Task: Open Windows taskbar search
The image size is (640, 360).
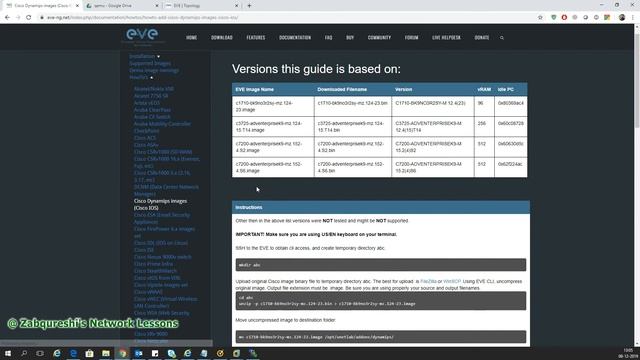Action: [x=24, y=353]
